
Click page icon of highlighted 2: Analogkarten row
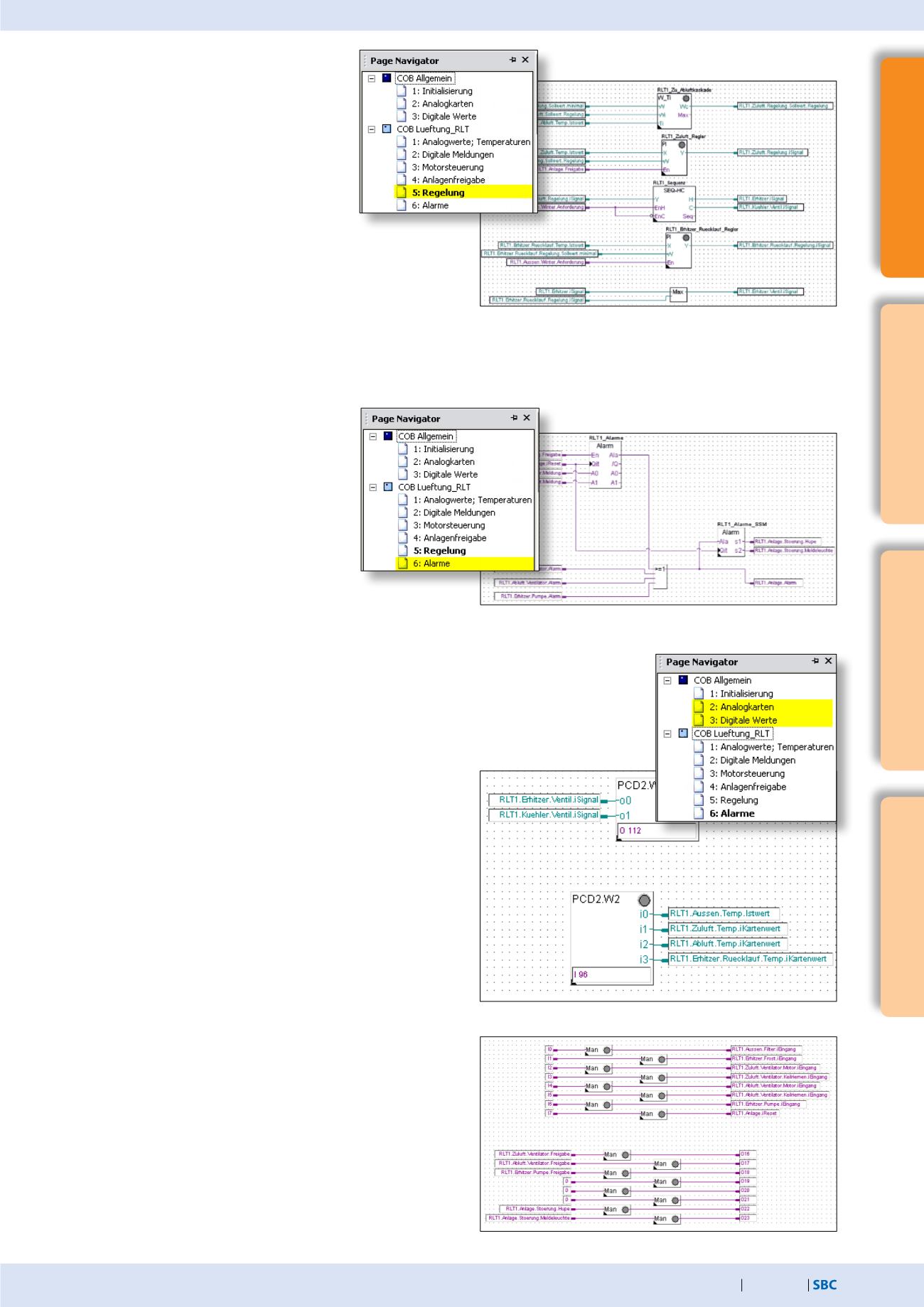click(699, 707)
